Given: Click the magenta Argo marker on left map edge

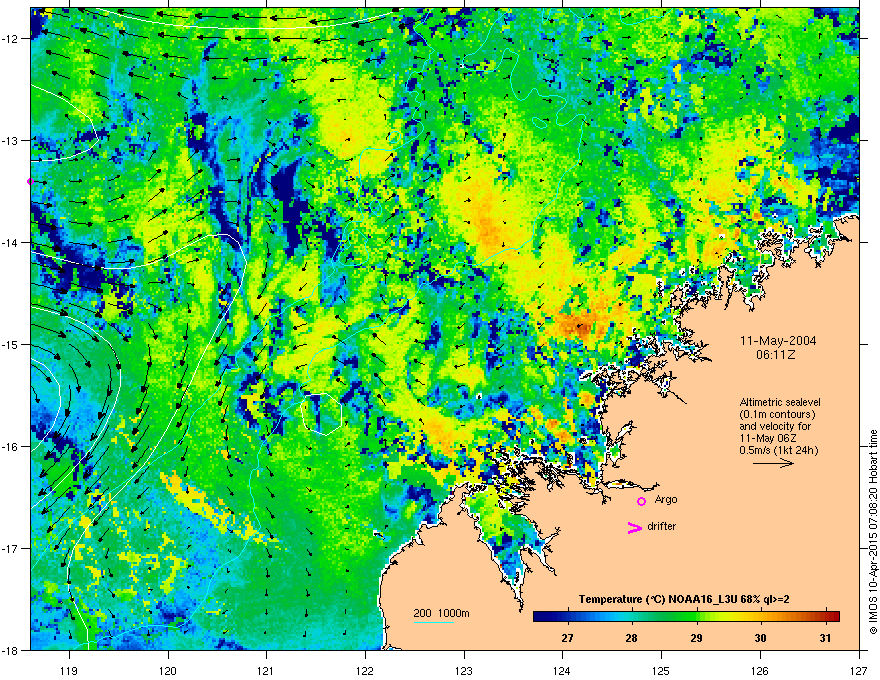Looking at the screenshot, I should [31, 181].
